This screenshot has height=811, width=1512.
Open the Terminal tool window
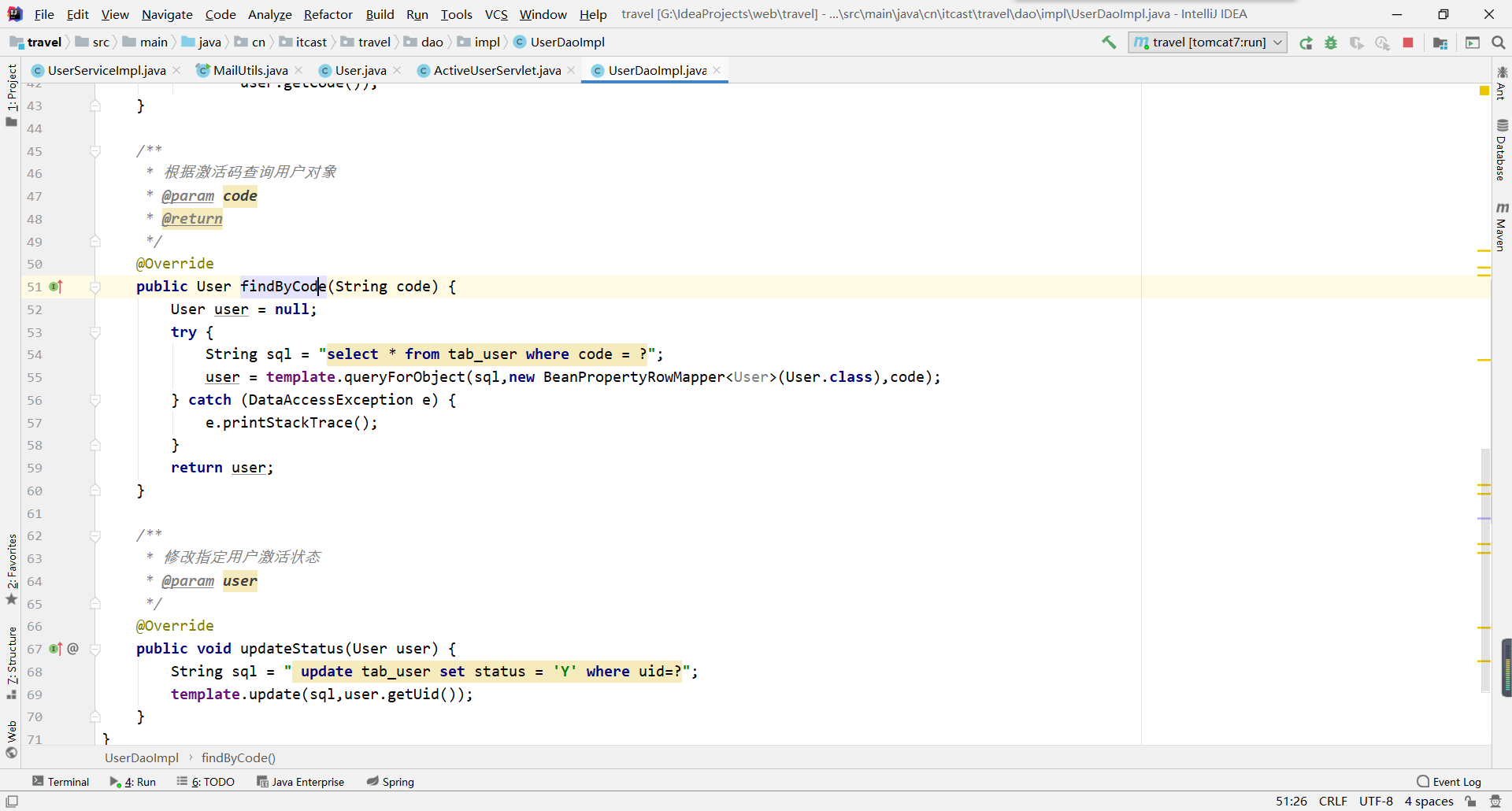(61, 782)
